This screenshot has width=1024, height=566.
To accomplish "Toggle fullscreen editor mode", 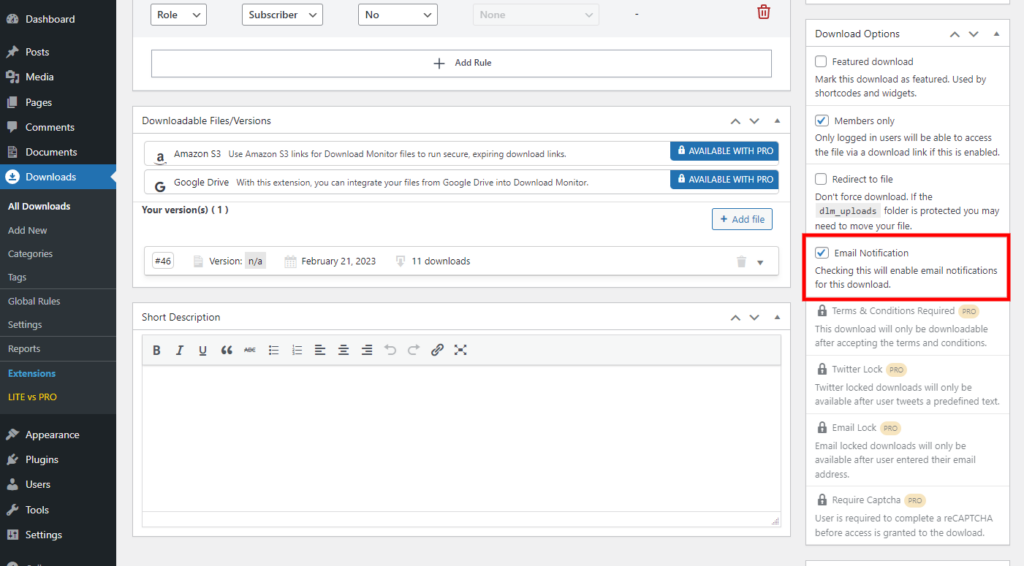I will tap(460, 350).
